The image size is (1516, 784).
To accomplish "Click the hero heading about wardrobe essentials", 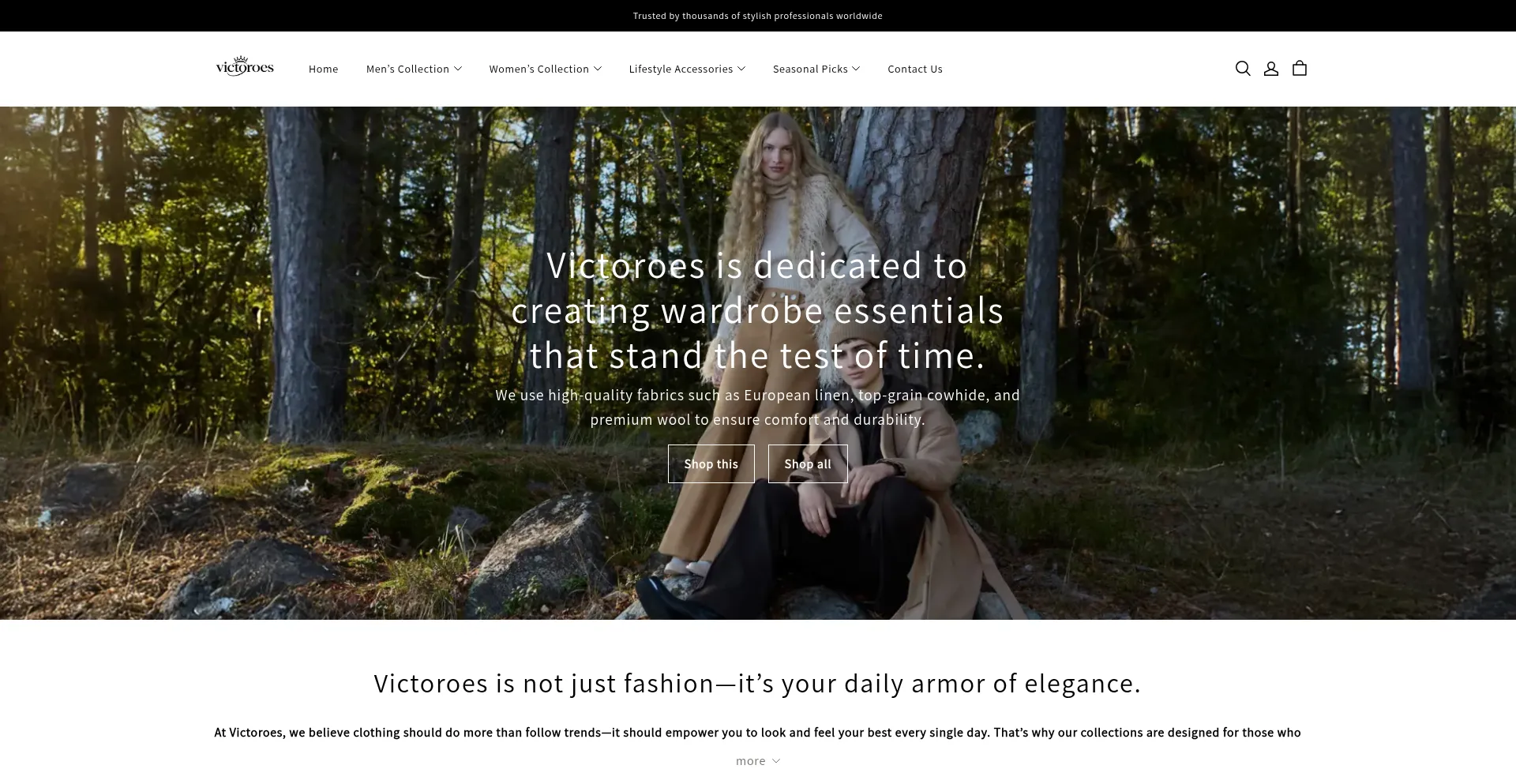I will tap(758, 310).
